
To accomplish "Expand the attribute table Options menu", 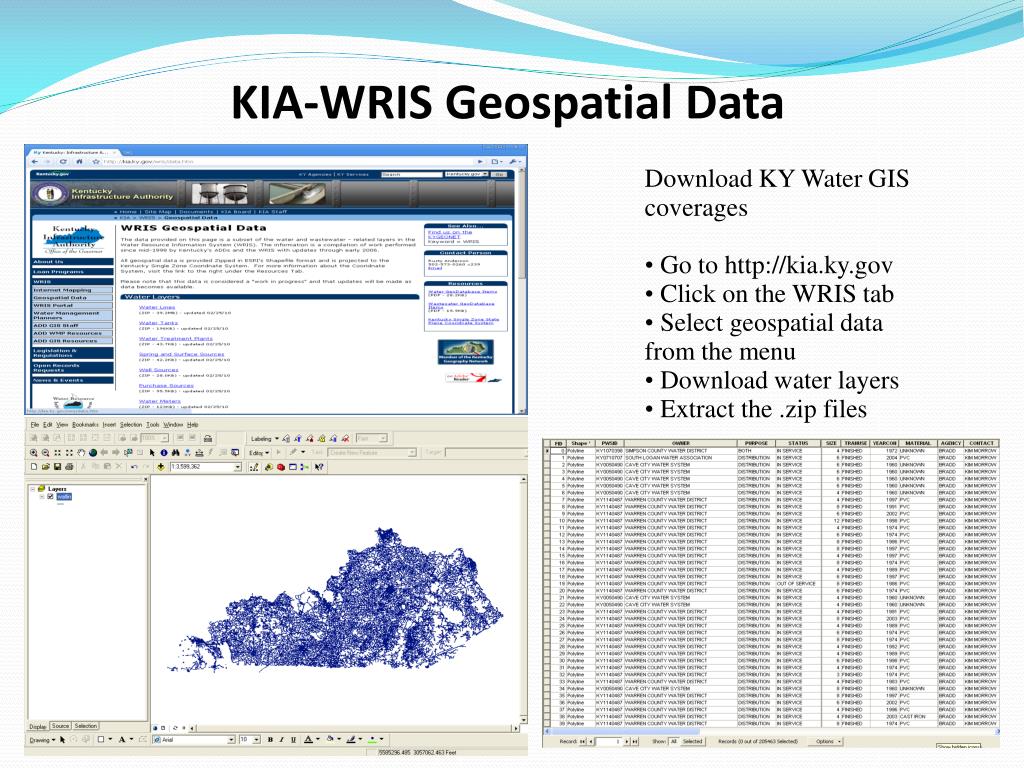I will (825, 741).
